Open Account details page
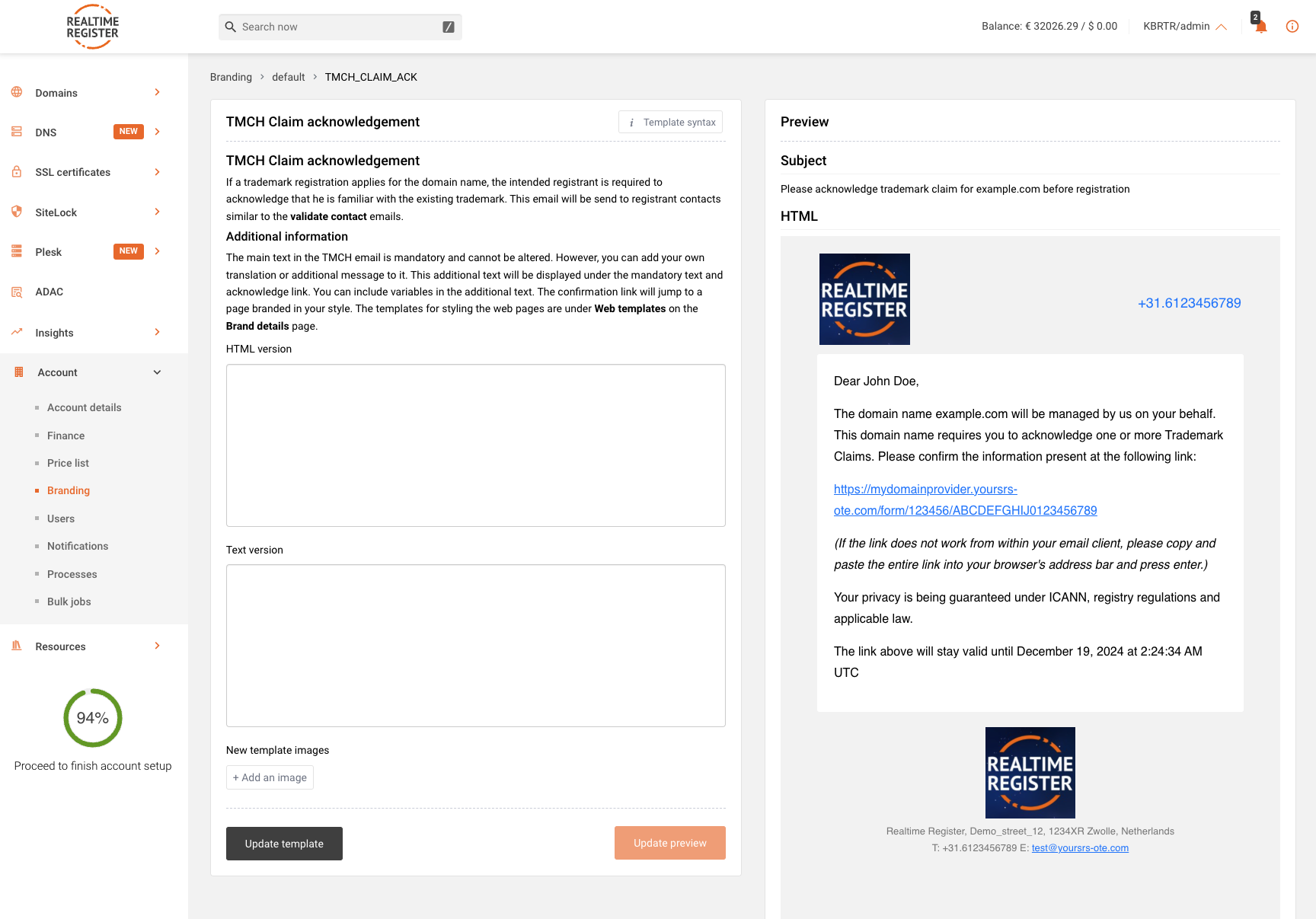 84,407
